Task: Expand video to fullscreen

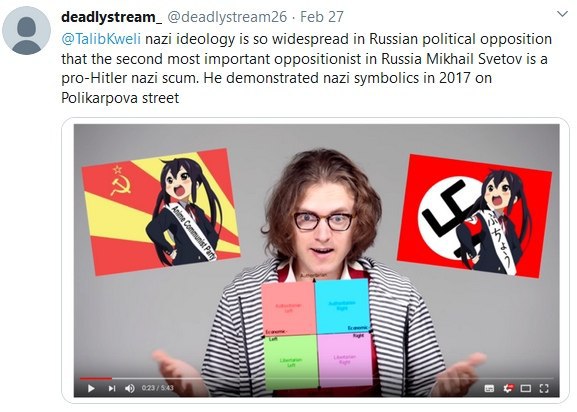Action: coord(544,388)
